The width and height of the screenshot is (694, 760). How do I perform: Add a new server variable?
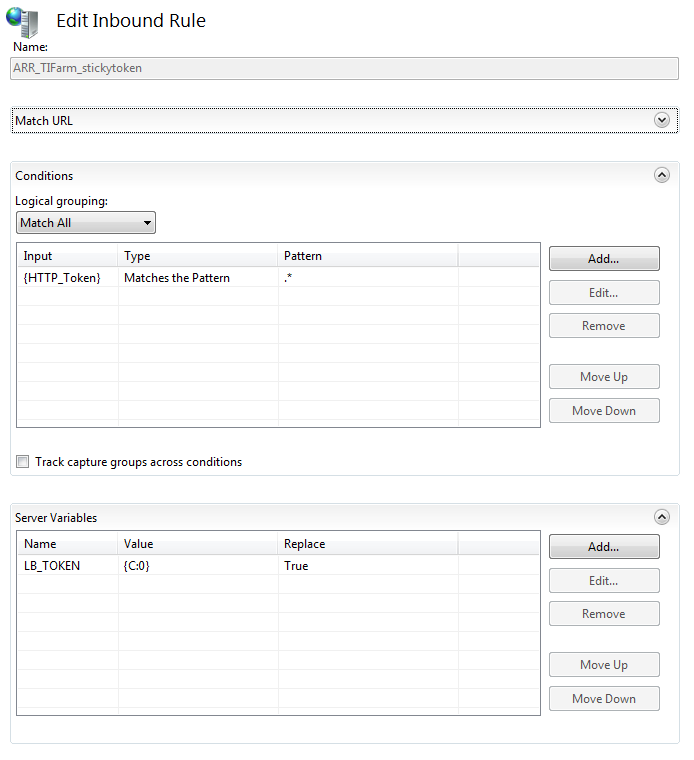point(604,547)
